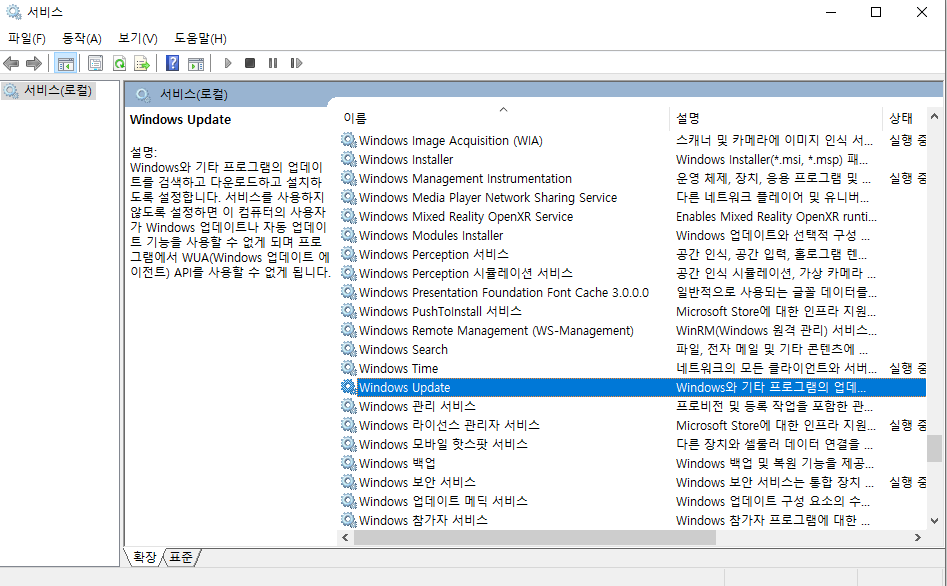Viewport: 947px width, 586px height.
Task: Switch to the 확장 tab
Action: click(x=144, y=556)
